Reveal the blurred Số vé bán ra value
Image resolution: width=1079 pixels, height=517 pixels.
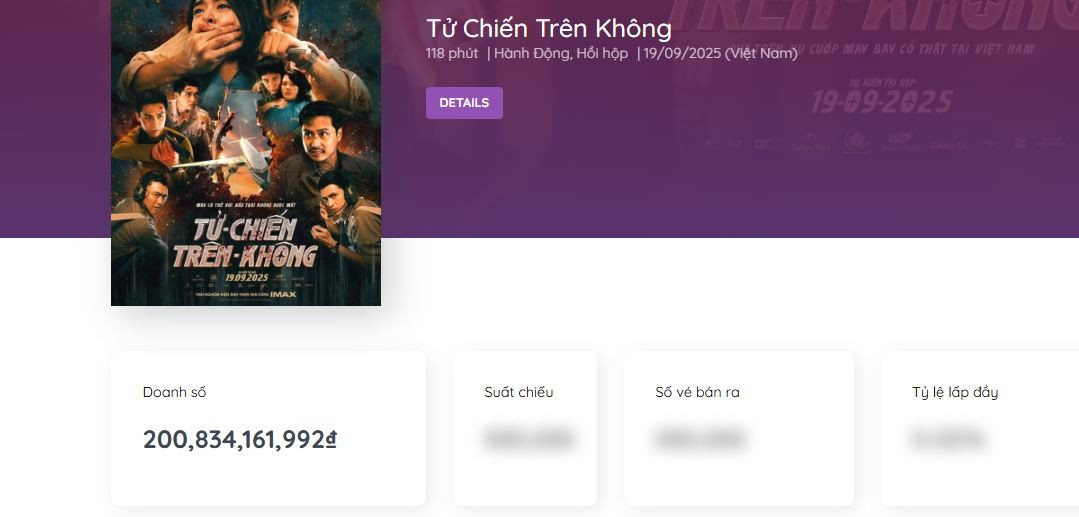700,439
